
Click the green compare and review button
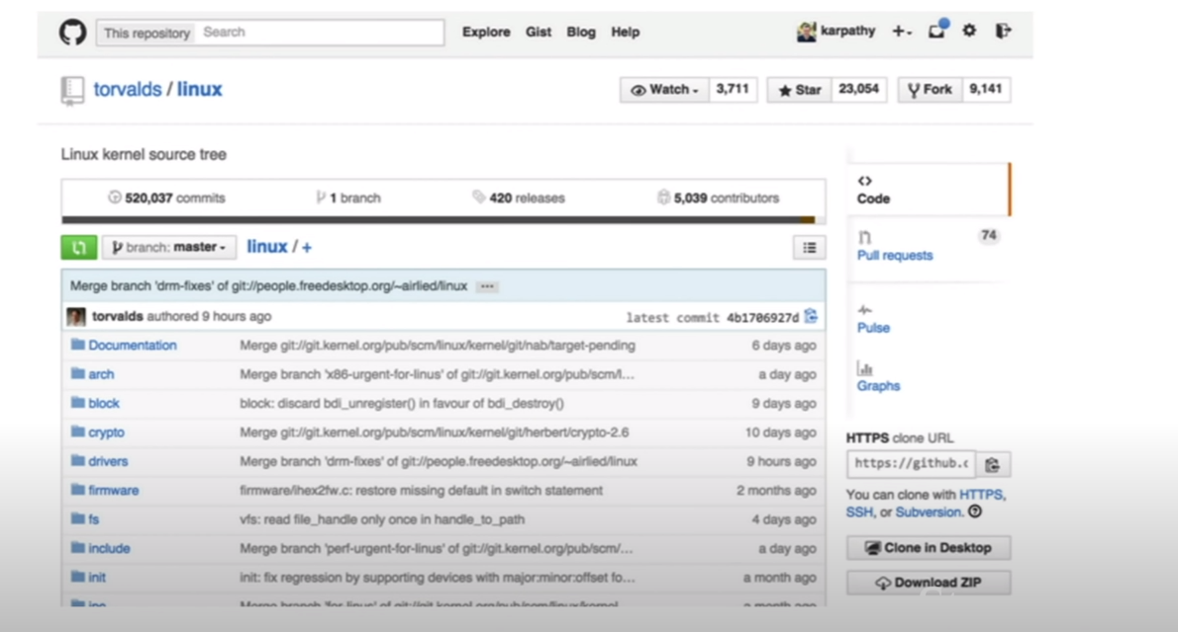(79, 247)
